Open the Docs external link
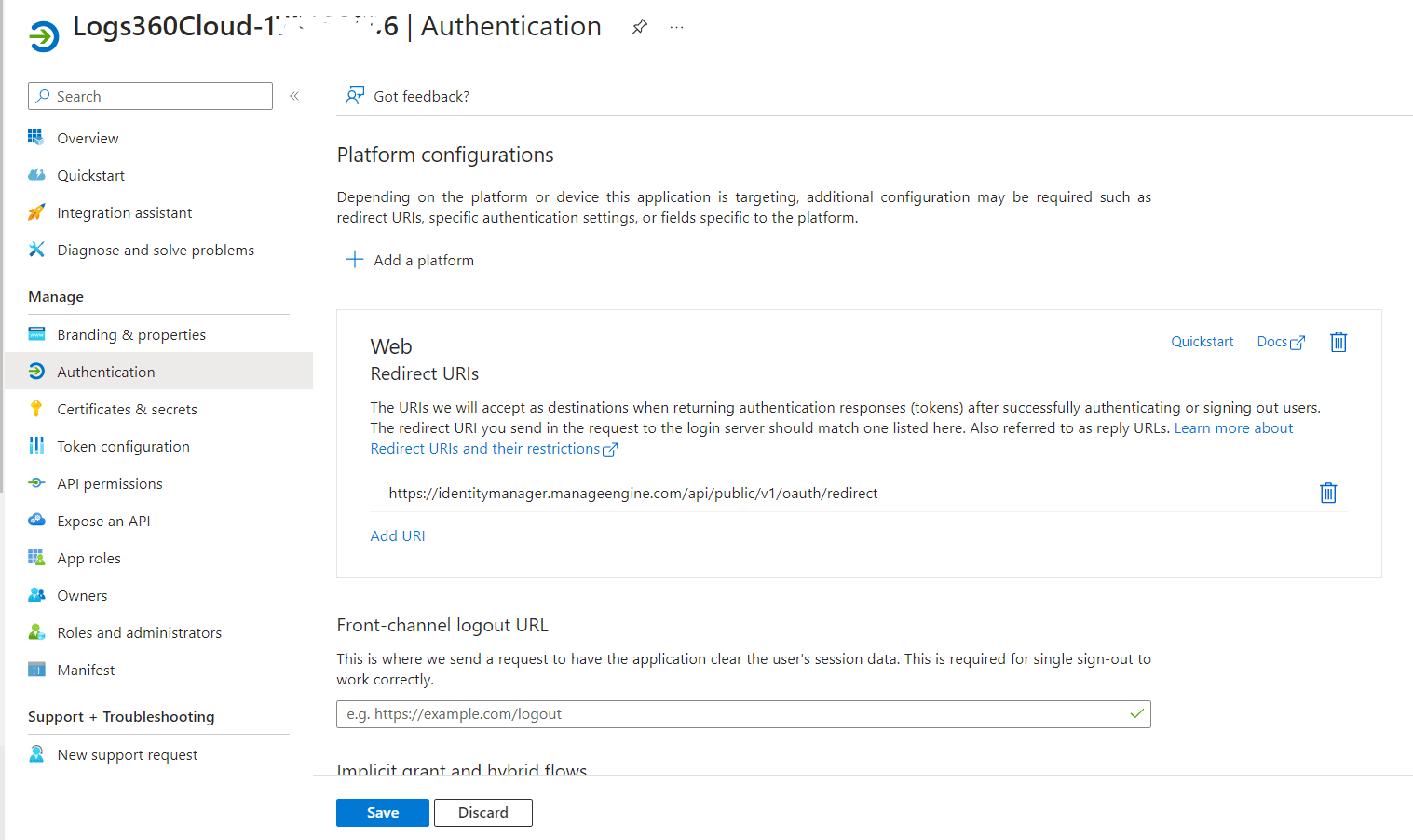This screenshot has width=1413, height=840. click(x=1281, y=342)
